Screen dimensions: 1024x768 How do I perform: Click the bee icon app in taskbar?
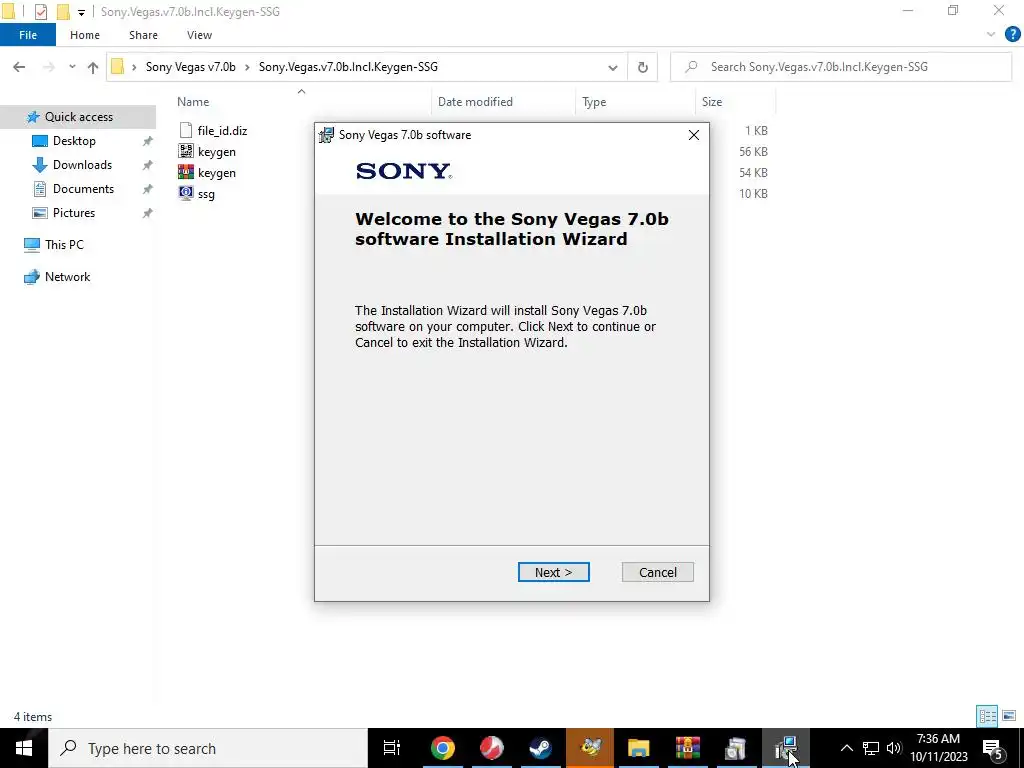click(590, 748)
